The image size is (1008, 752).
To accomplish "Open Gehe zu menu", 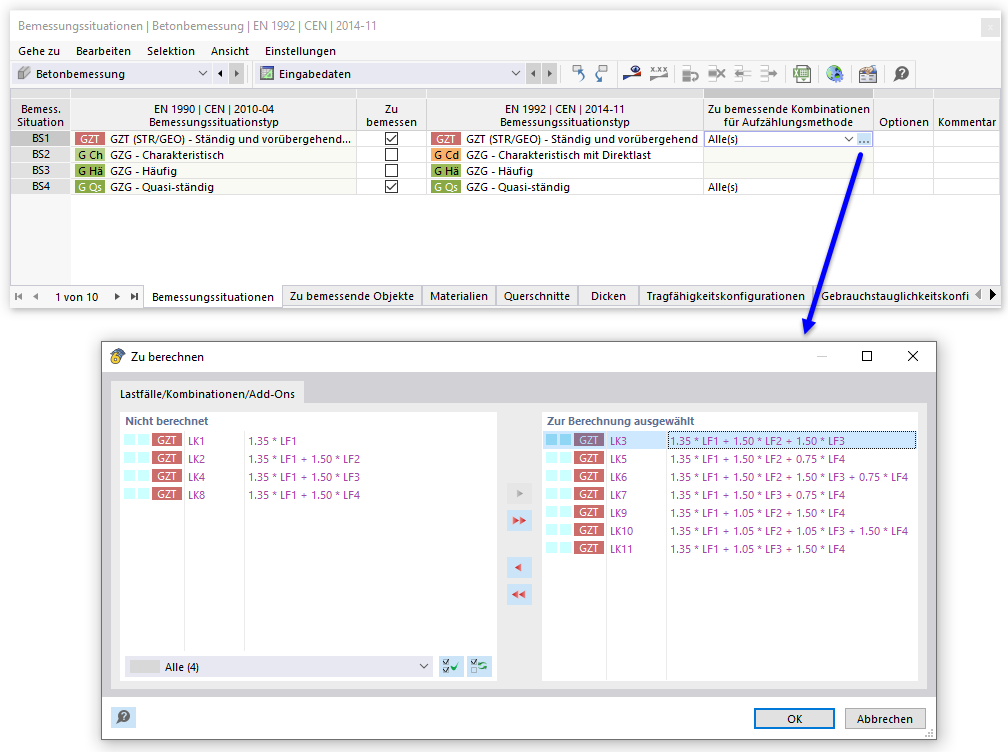I will click(x=39, y=51).
